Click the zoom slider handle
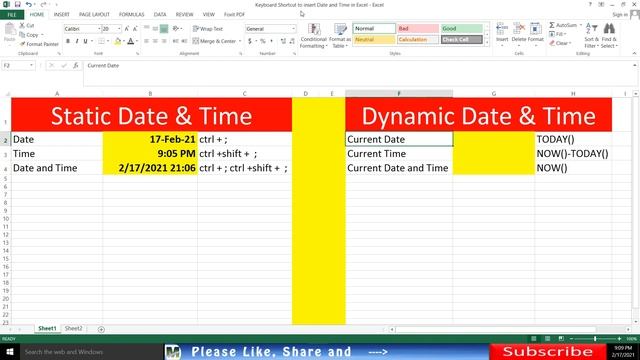 point(595,339)
